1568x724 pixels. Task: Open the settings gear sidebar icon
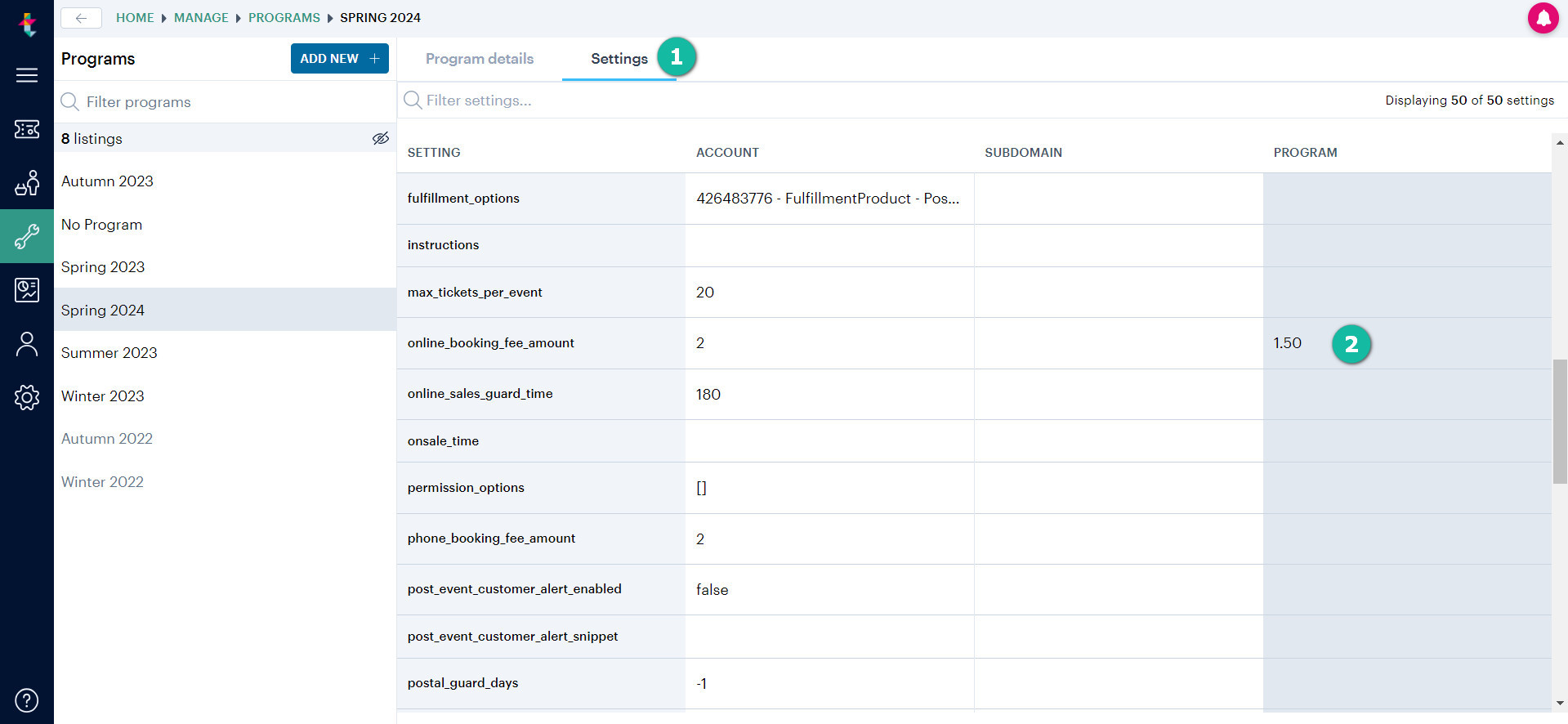coord(27,397)
